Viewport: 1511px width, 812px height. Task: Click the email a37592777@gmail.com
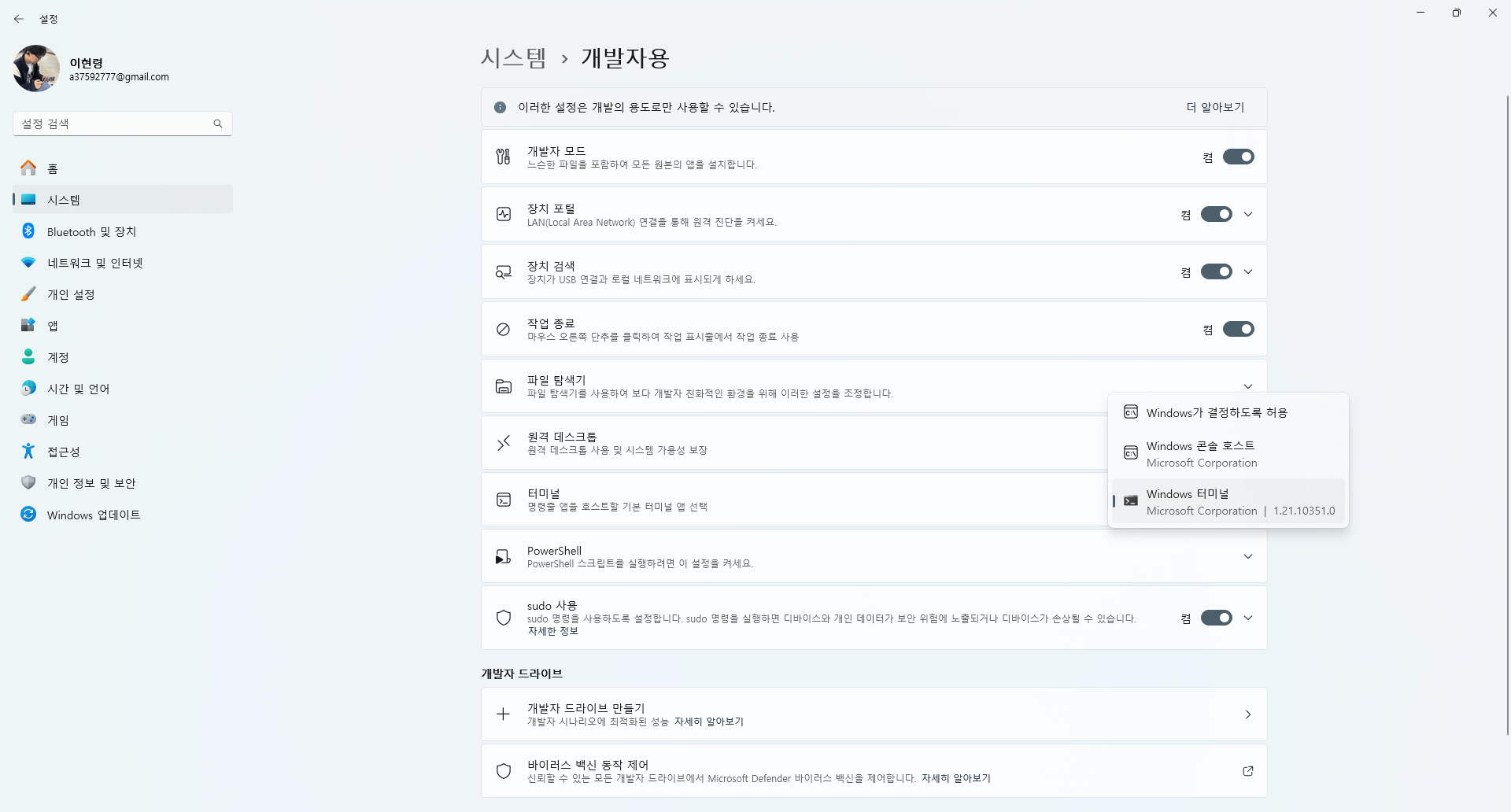119,77
